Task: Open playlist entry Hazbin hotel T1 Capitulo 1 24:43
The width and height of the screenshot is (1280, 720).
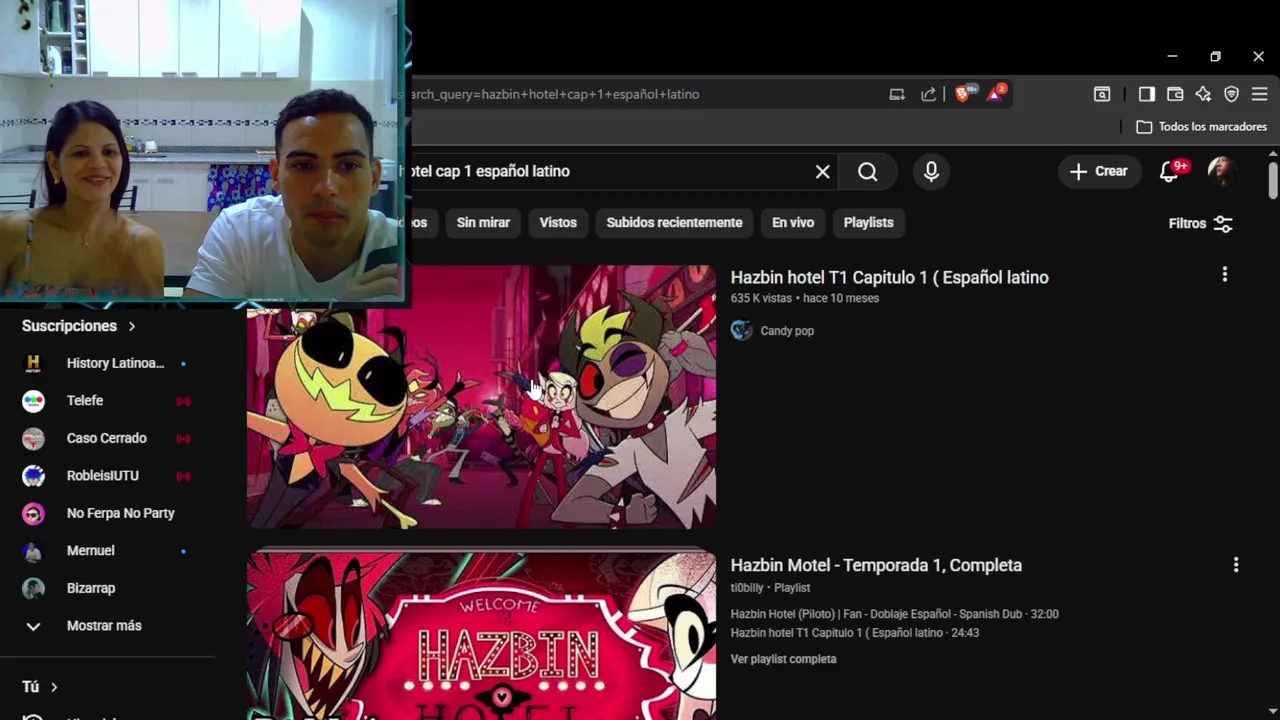Action: tap(854, 633)
